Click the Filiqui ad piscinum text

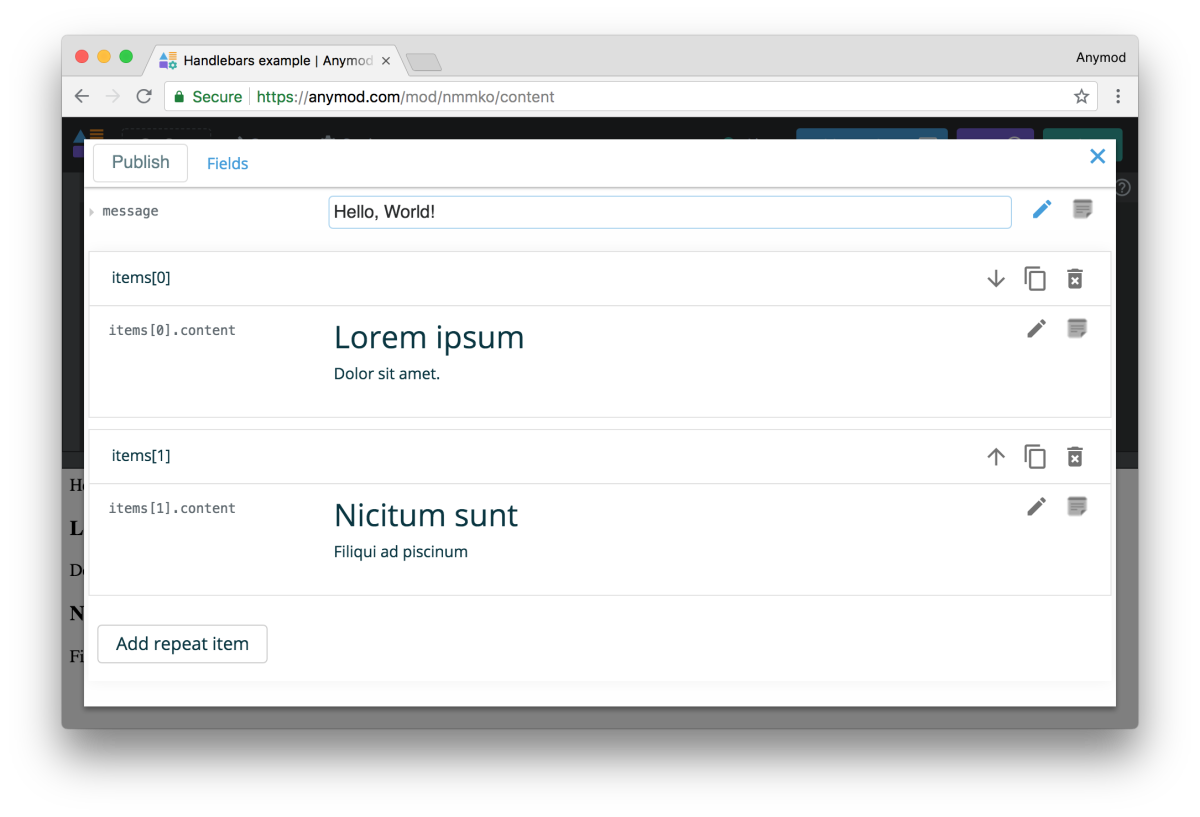click(x=401, y=552)
